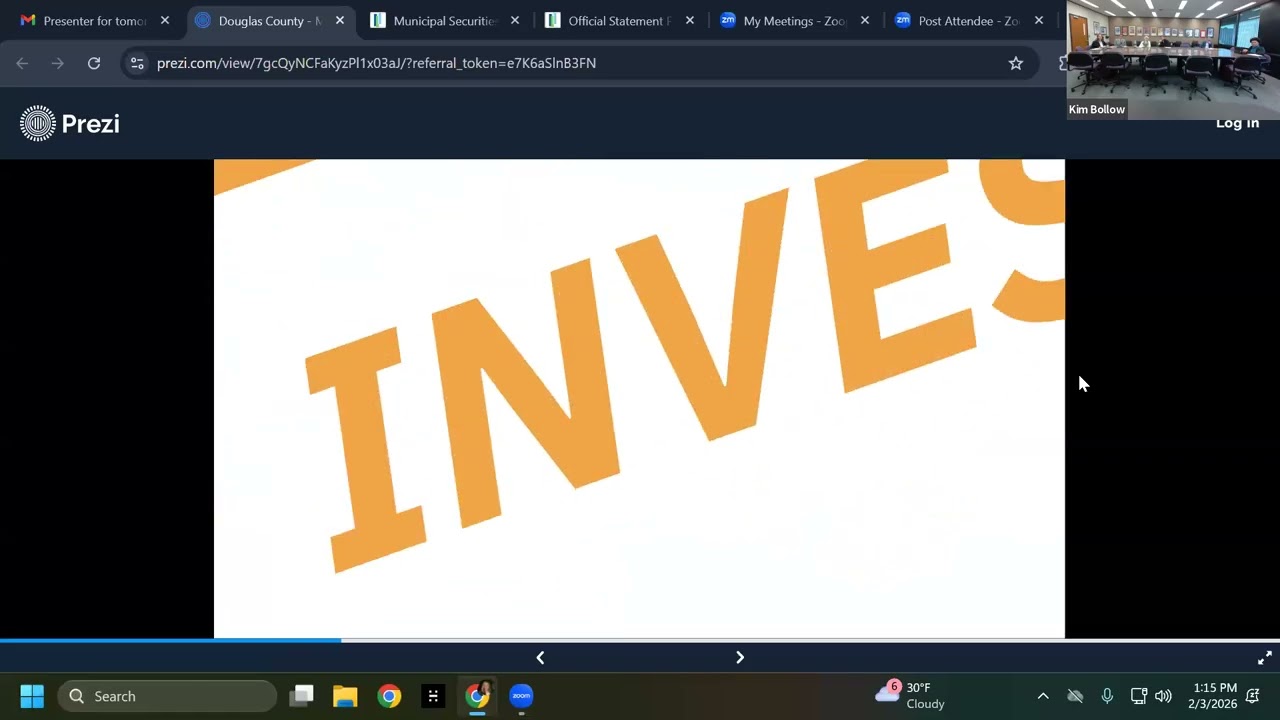Image resolution: width=1280 pixels, height=720 pixels.
Task: Open the clock showing 1:15 PM
Action: [1212, 696]
